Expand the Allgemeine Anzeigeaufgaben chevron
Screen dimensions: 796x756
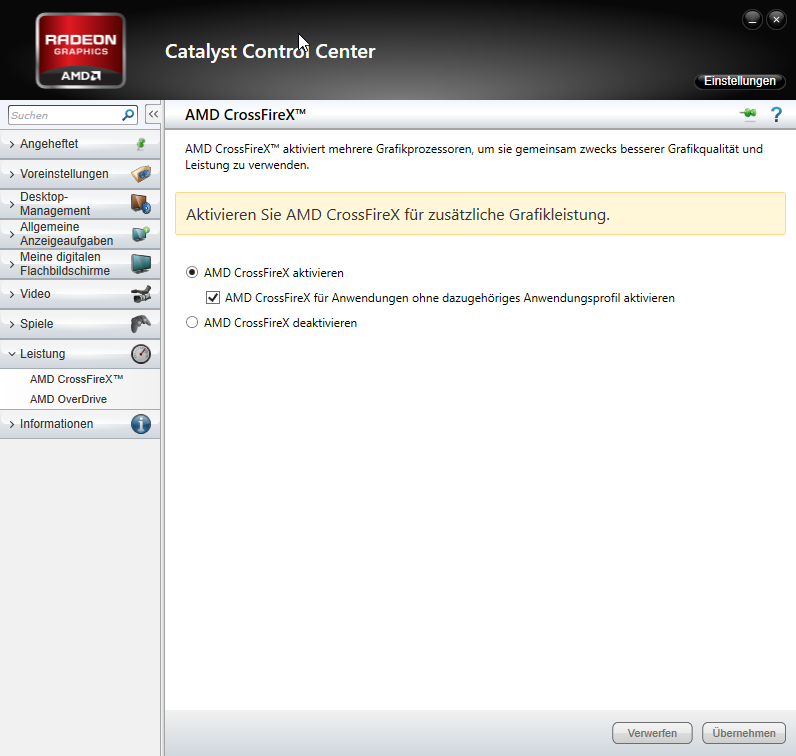(x=12, y=234)
